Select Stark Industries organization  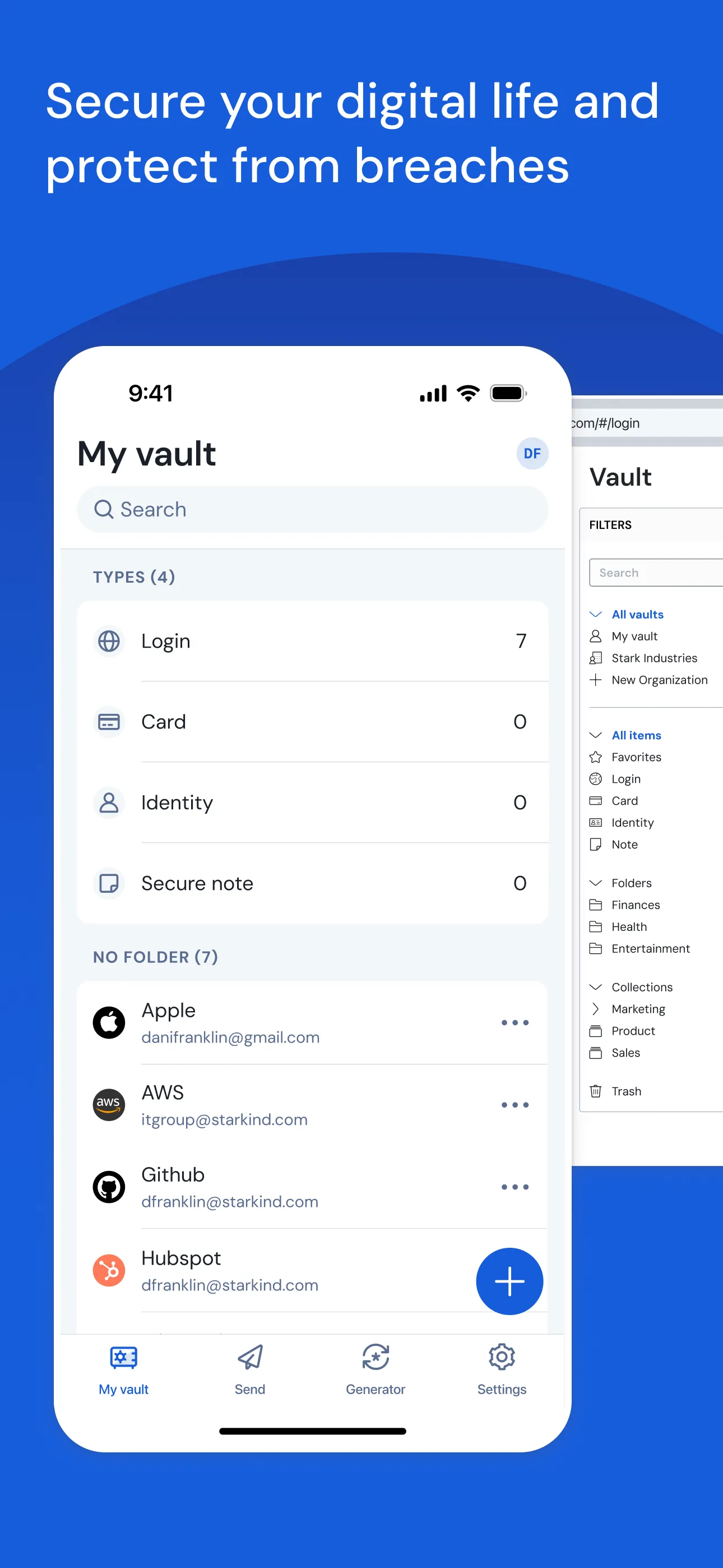[654, 658]
